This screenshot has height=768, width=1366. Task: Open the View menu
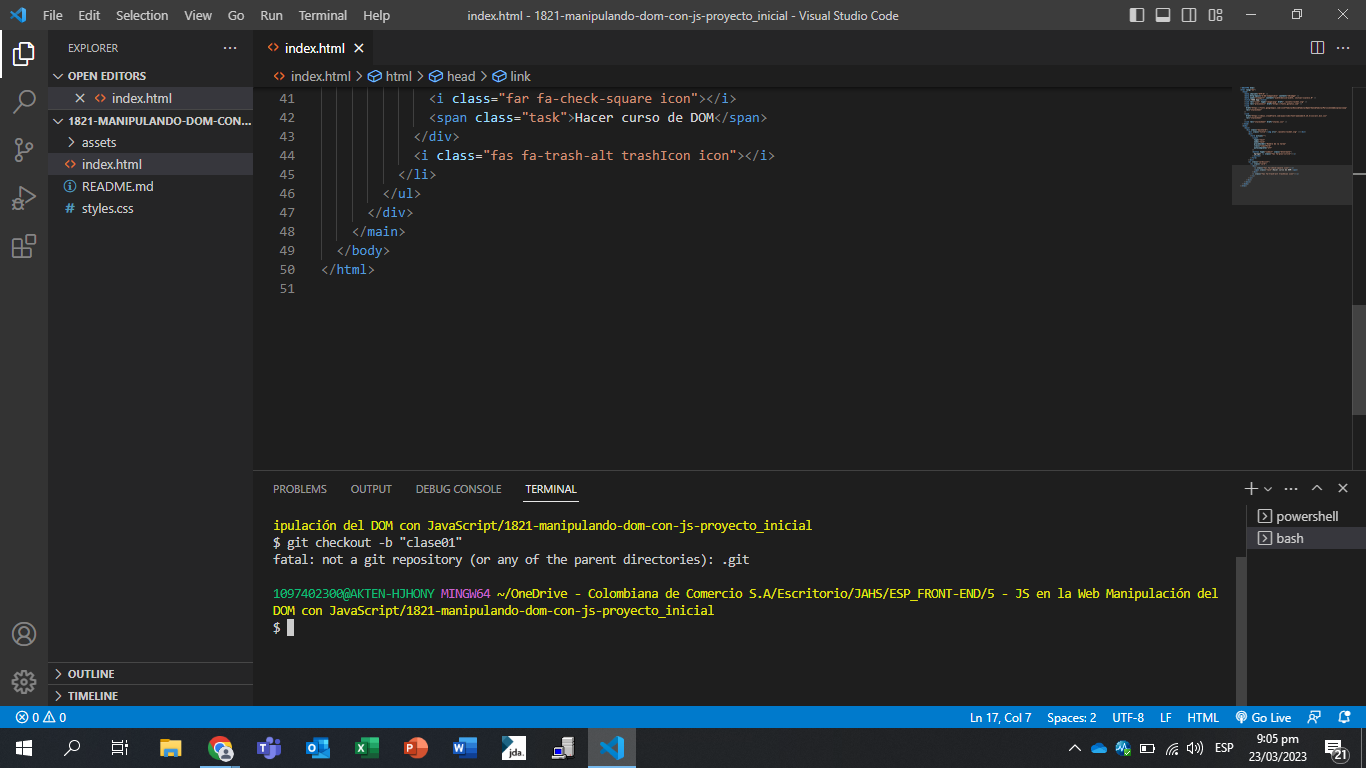198,15
